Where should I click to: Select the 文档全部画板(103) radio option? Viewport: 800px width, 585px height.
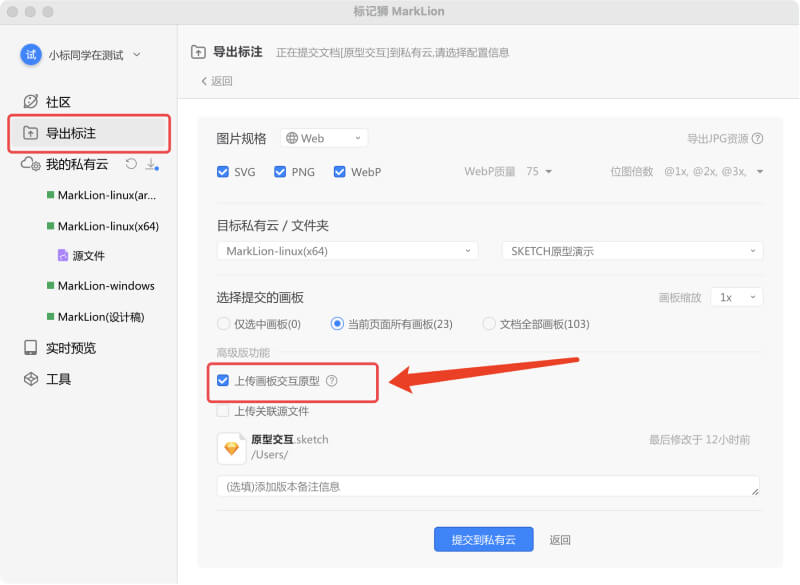click(x=489, y=323)
